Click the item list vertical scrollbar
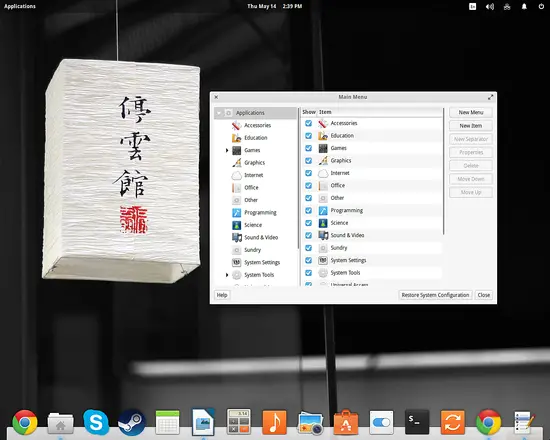The image size is (550, 440). click(444, 171)
